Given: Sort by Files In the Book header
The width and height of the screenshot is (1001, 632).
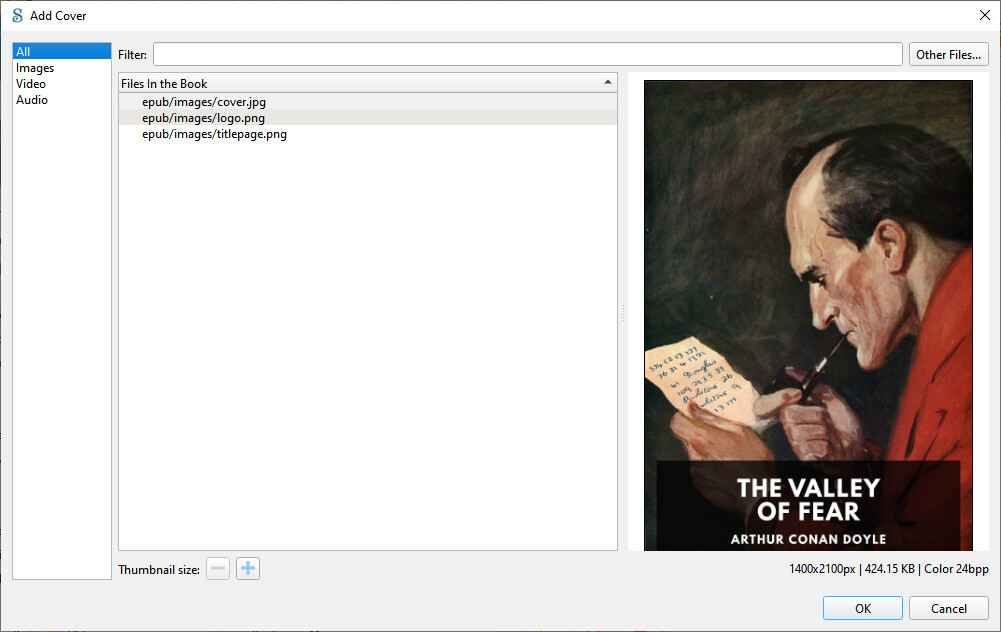Looking at the screenshot, I should (368, 83).
